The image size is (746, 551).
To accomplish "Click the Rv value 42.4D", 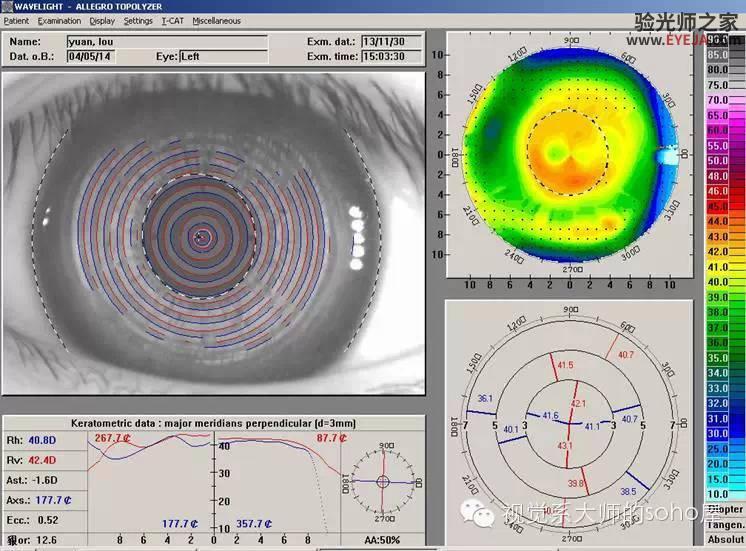I will coord(42,460).
